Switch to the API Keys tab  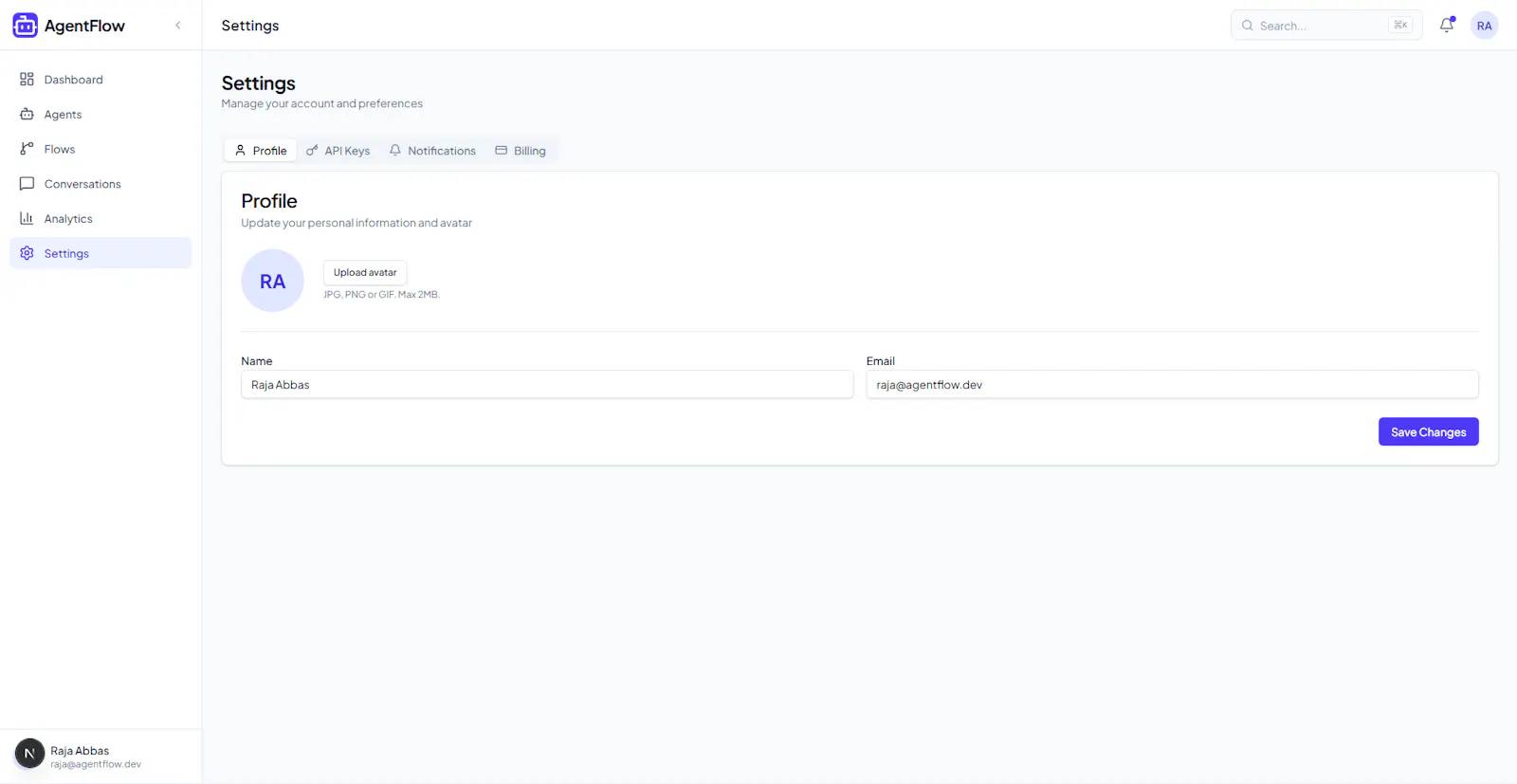[338, 151]
